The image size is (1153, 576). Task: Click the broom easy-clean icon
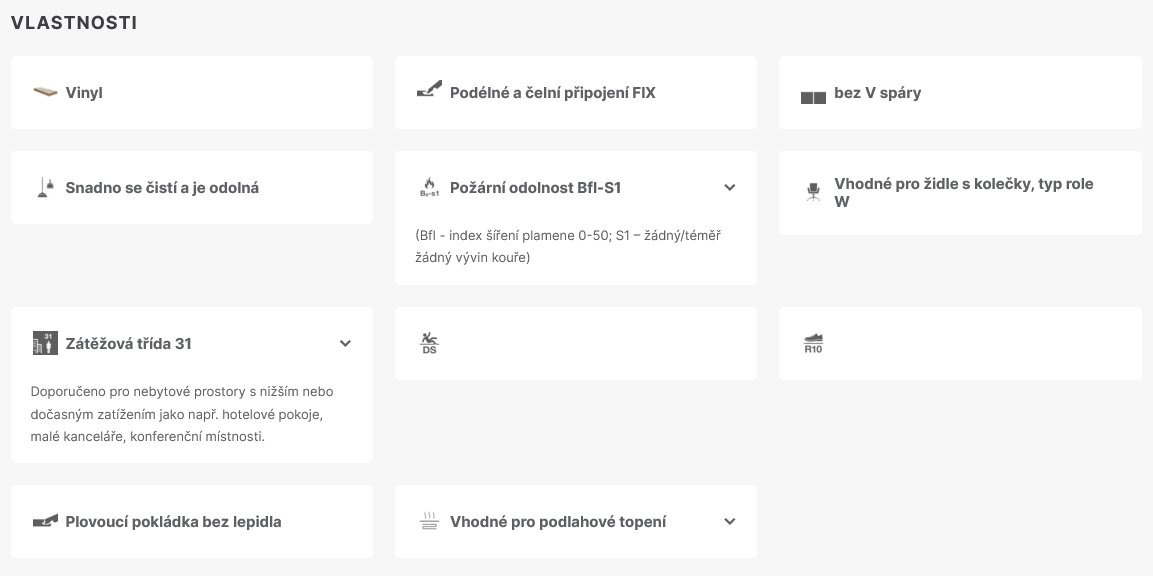pyautogui.click(x=44, y=187)
